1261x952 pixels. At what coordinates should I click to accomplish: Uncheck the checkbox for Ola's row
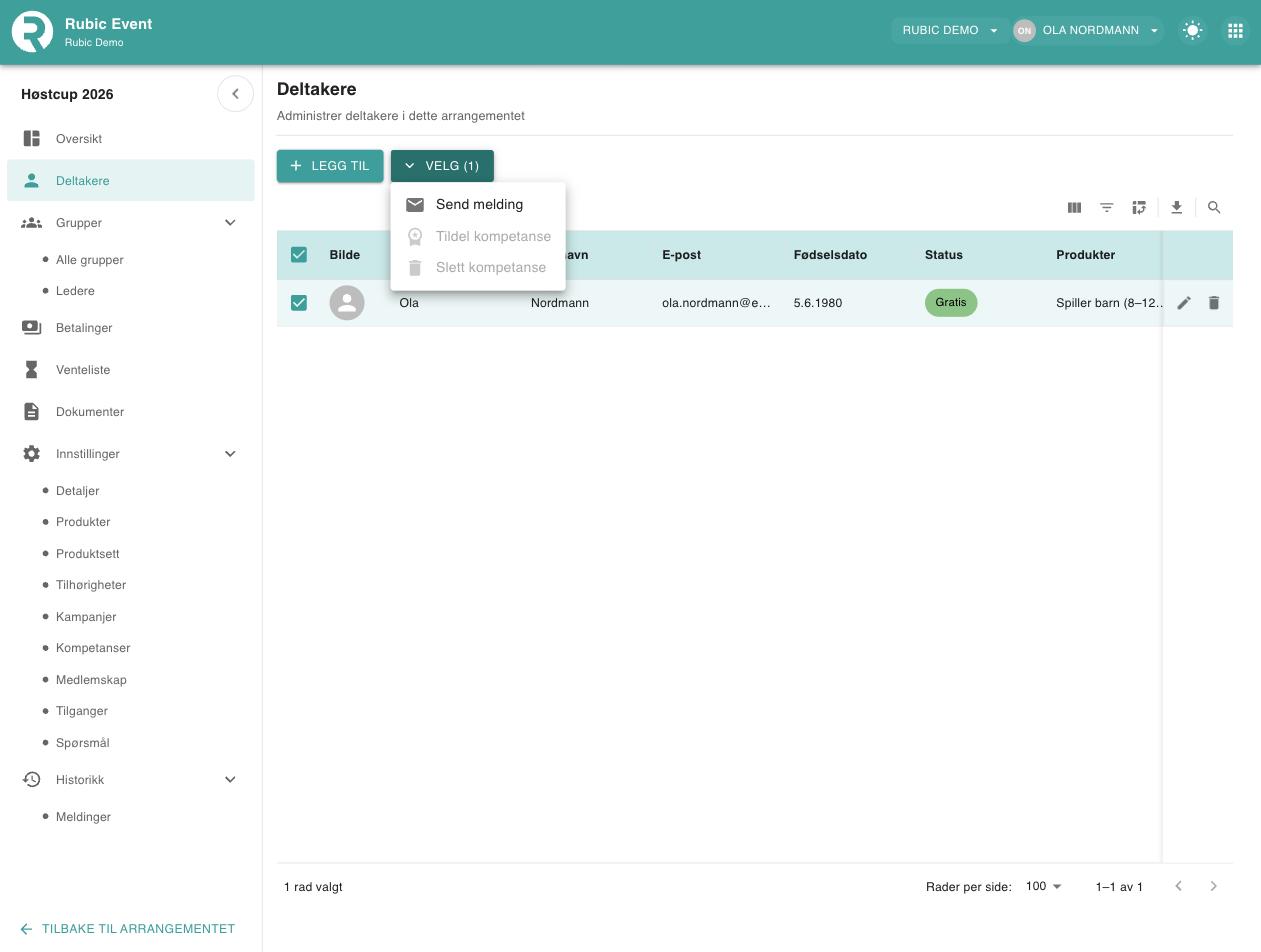click(299, 303)
